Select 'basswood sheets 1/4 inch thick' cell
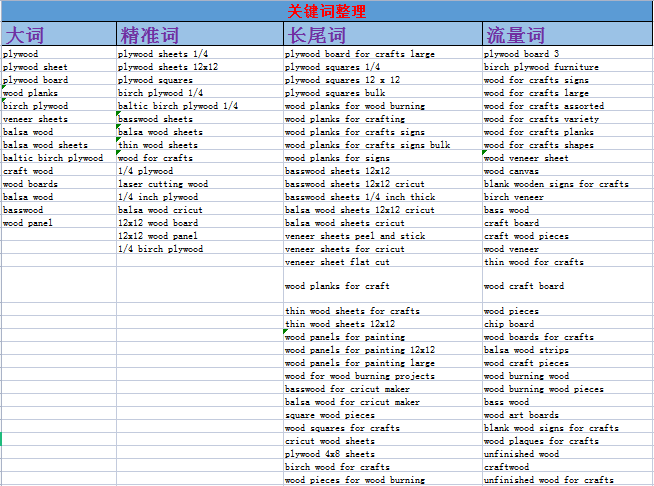 pos(383,197)
